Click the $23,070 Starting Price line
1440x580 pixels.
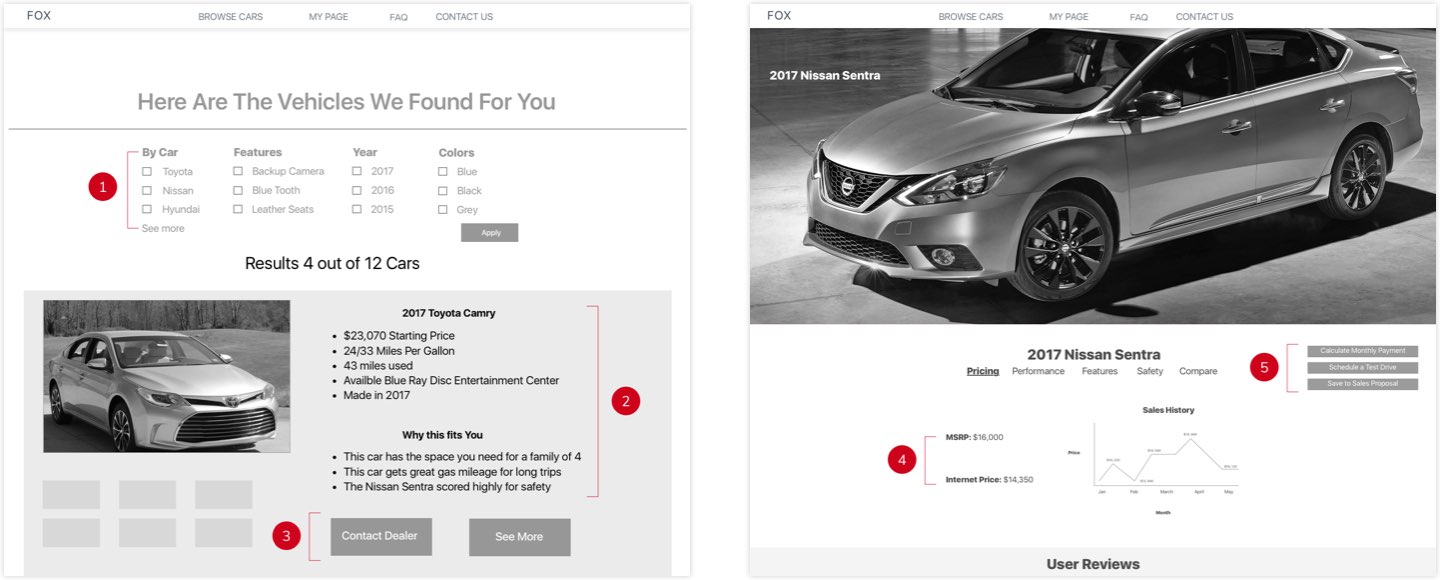point(399,336)
